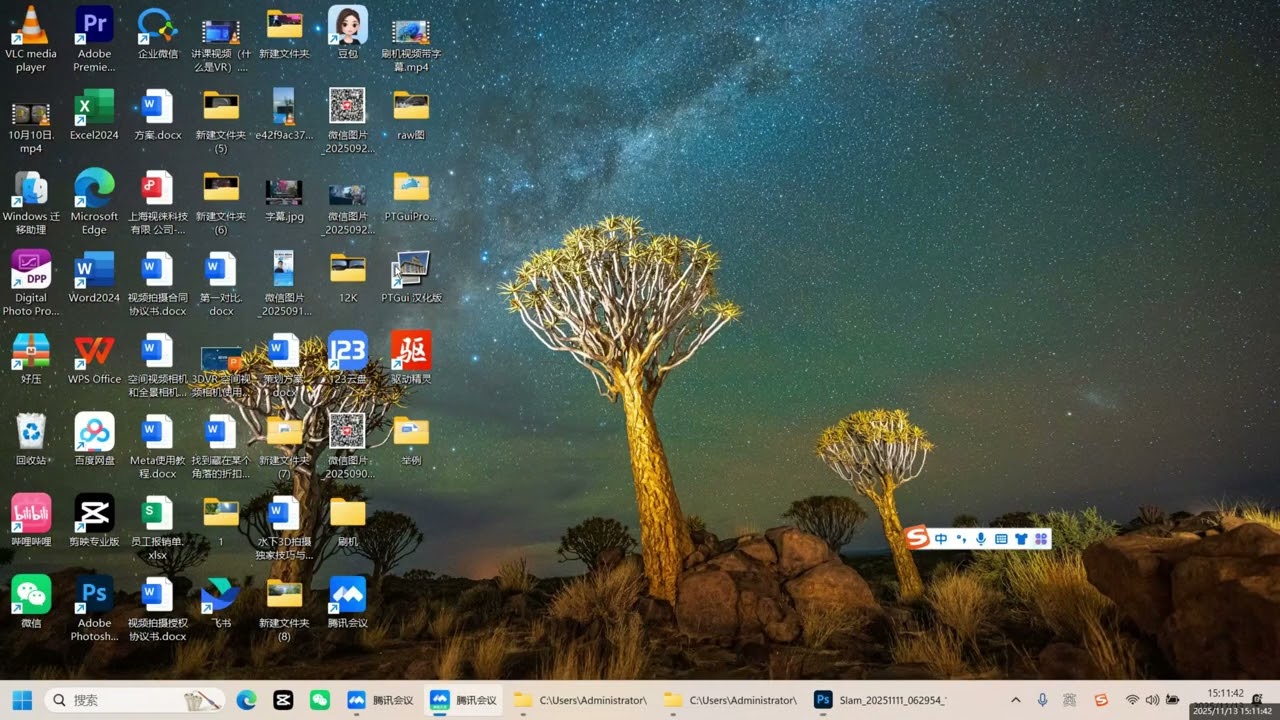This screenshot has height=720, width=1280.
Task: Select 视频拍摄合同协议书.docx document
Action: [157, 283]
